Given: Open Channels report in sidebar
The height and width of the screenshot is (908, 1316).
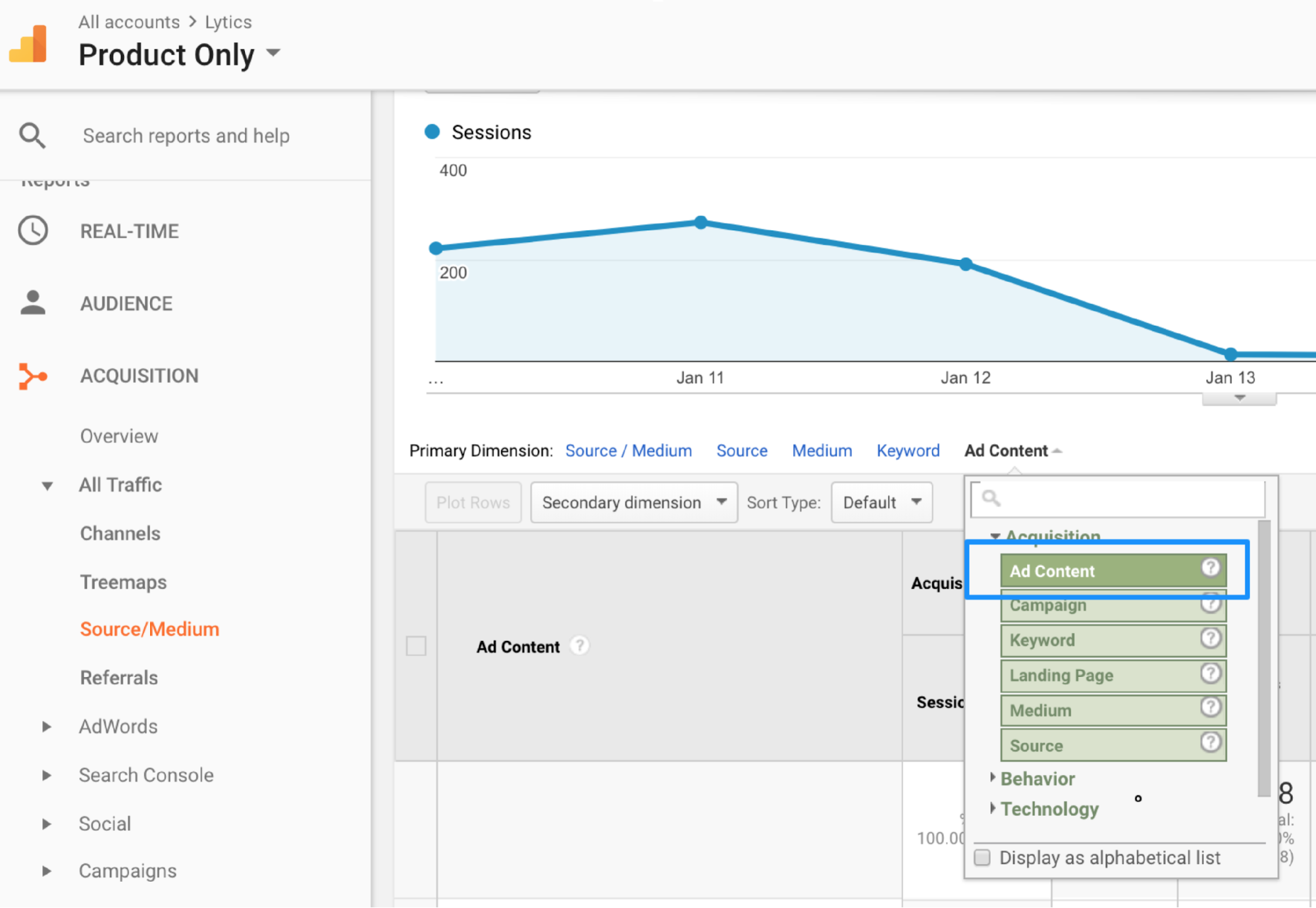Looking at the screenshot, I should (x=120, y=533).
